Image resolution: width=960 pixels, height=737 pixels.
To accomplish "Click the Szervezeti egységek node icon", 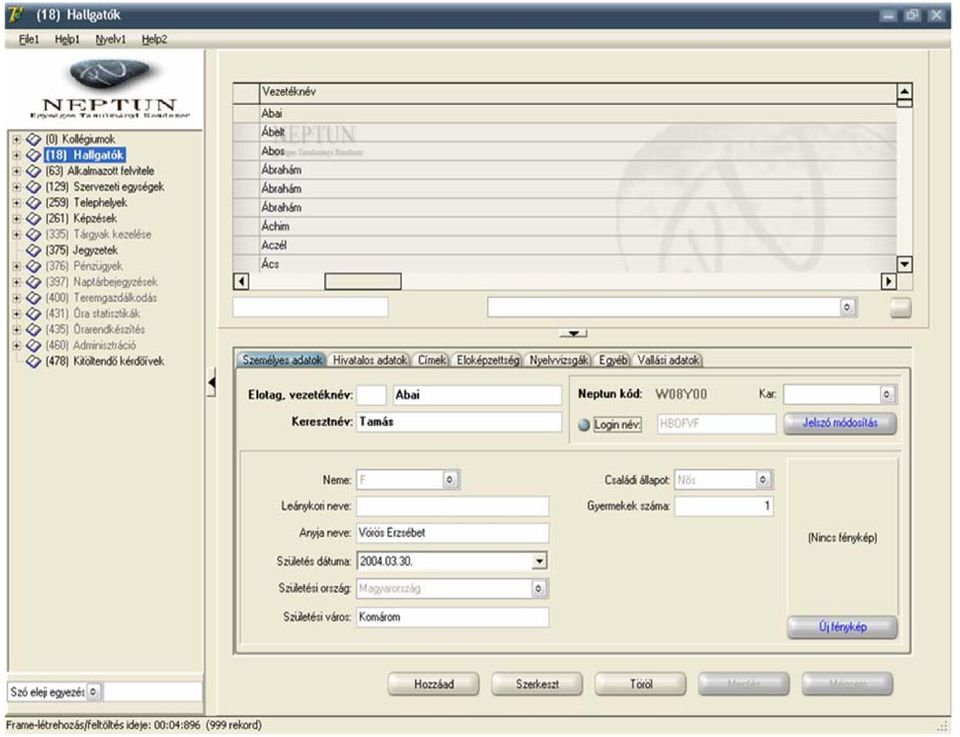I will pos(34,187).
